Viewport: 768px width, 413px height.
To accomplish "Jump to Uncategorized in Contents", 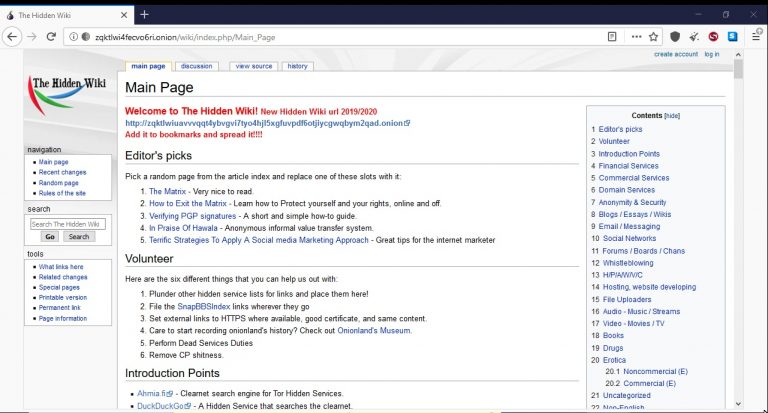I will pos(626,395).
